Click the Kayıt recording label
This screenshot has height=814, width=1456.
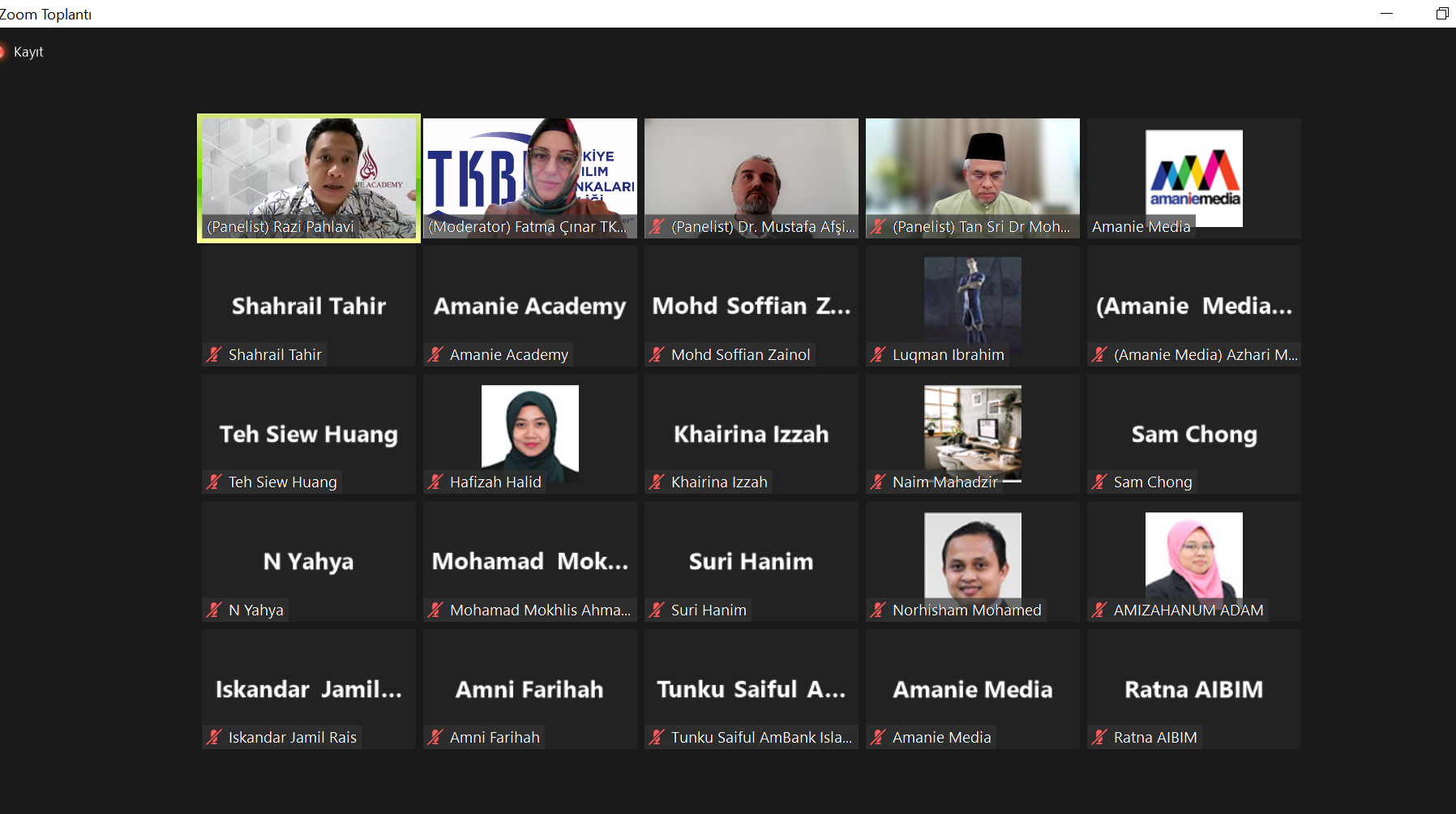pyautogui.click(x=28, y=52)
